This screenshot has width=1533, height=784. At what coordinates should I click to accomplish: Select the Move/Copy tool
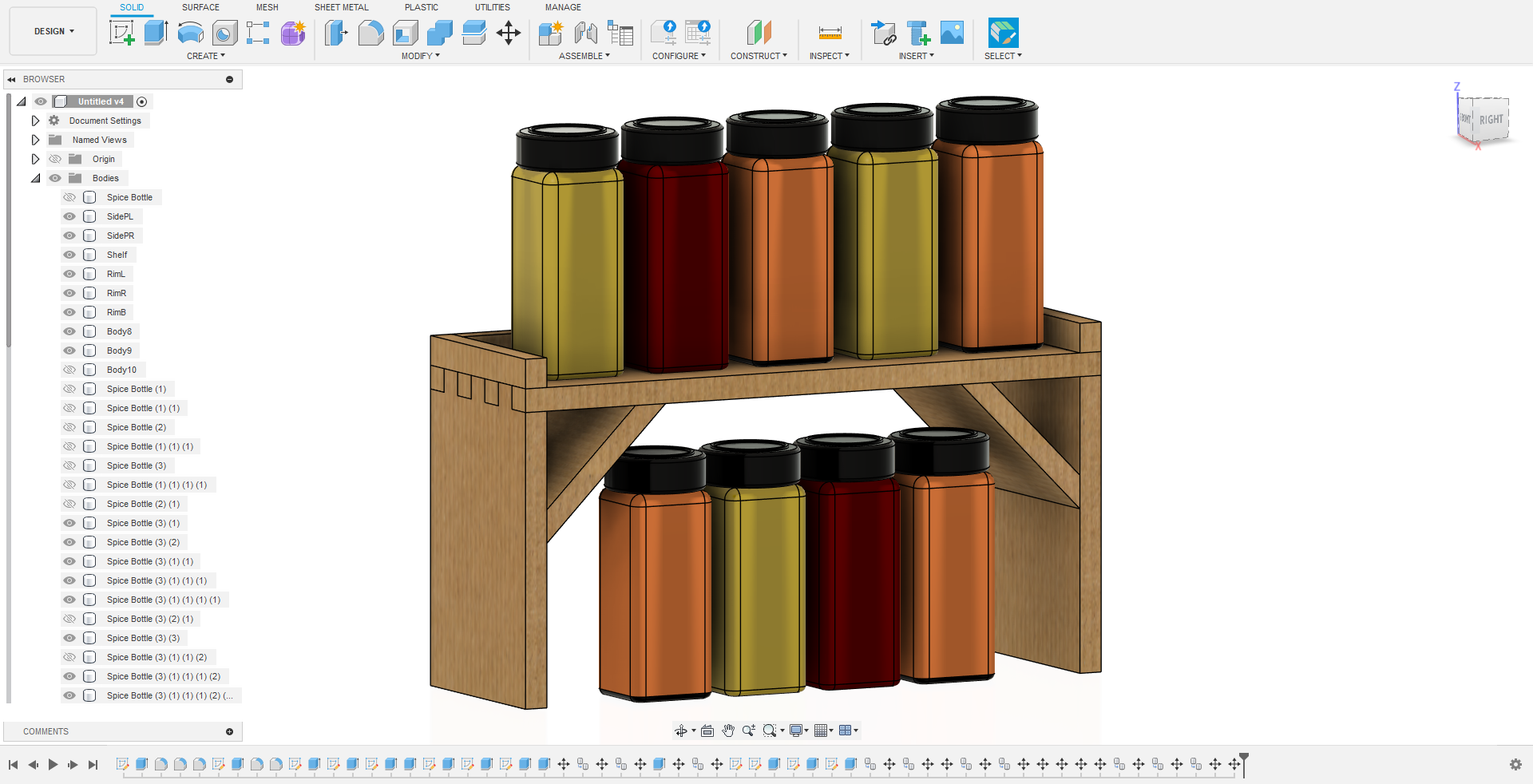(509, 33)
